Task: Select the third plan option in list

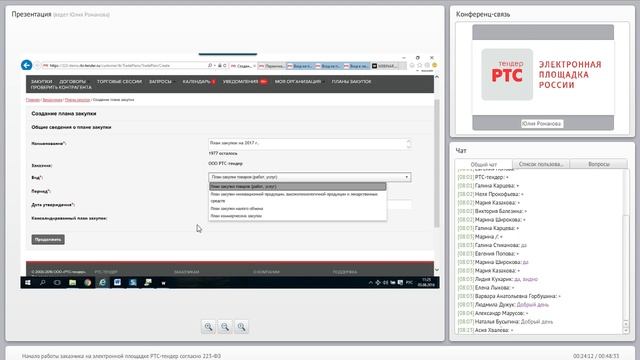Action: pos(237,209)
